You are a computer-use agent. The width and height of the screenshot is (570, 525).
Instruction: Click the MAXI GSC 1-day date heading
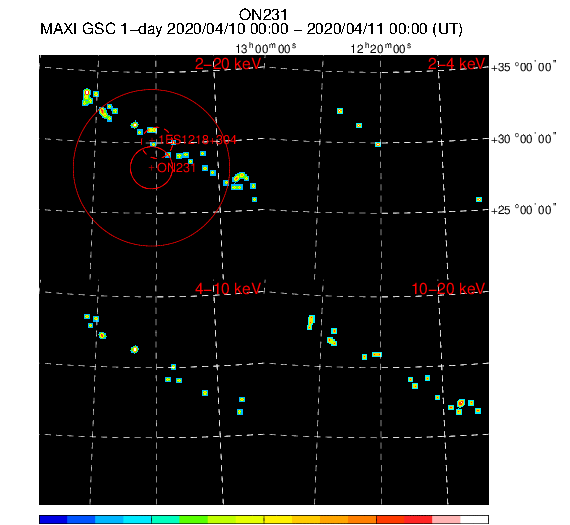[251, 29]
